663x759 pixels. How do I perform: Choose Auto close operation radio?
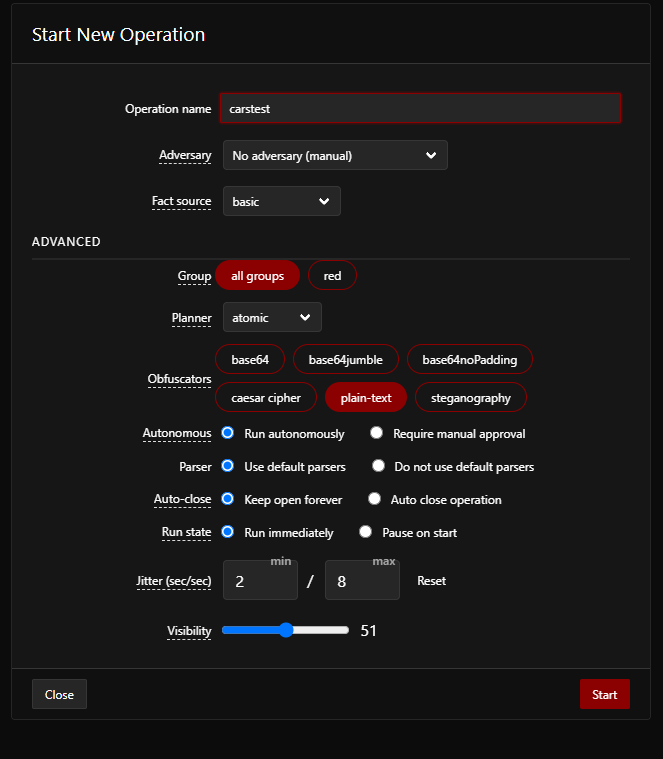[x=375, y=499]
